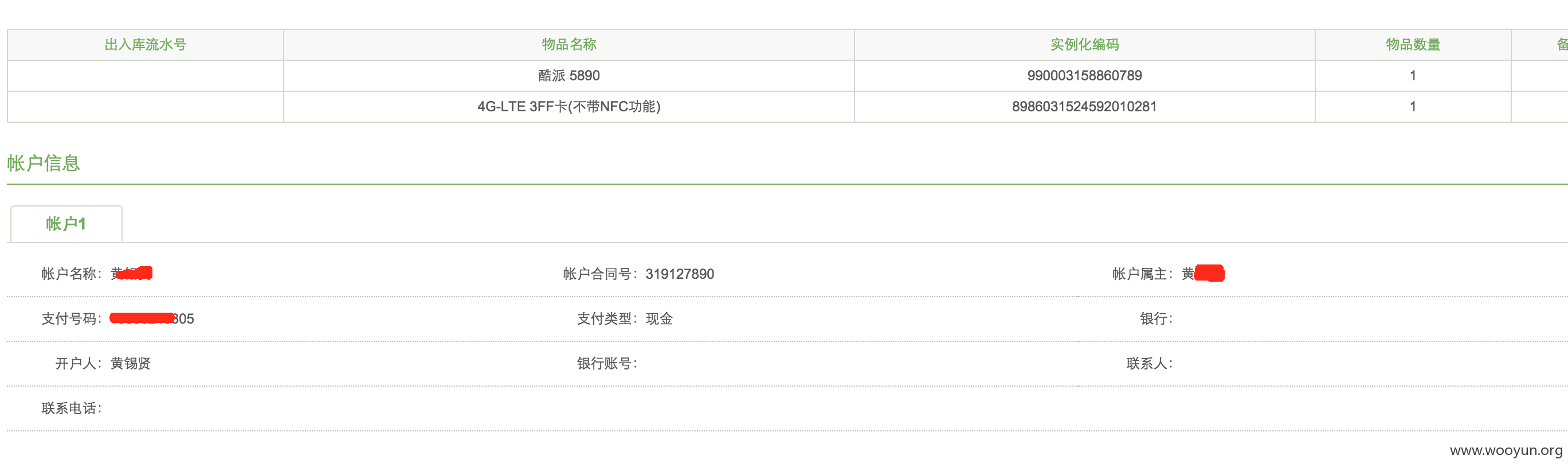Click the 开户人 name 黄锡贤
Screen dimensions: 1568x467
(130, 363)
